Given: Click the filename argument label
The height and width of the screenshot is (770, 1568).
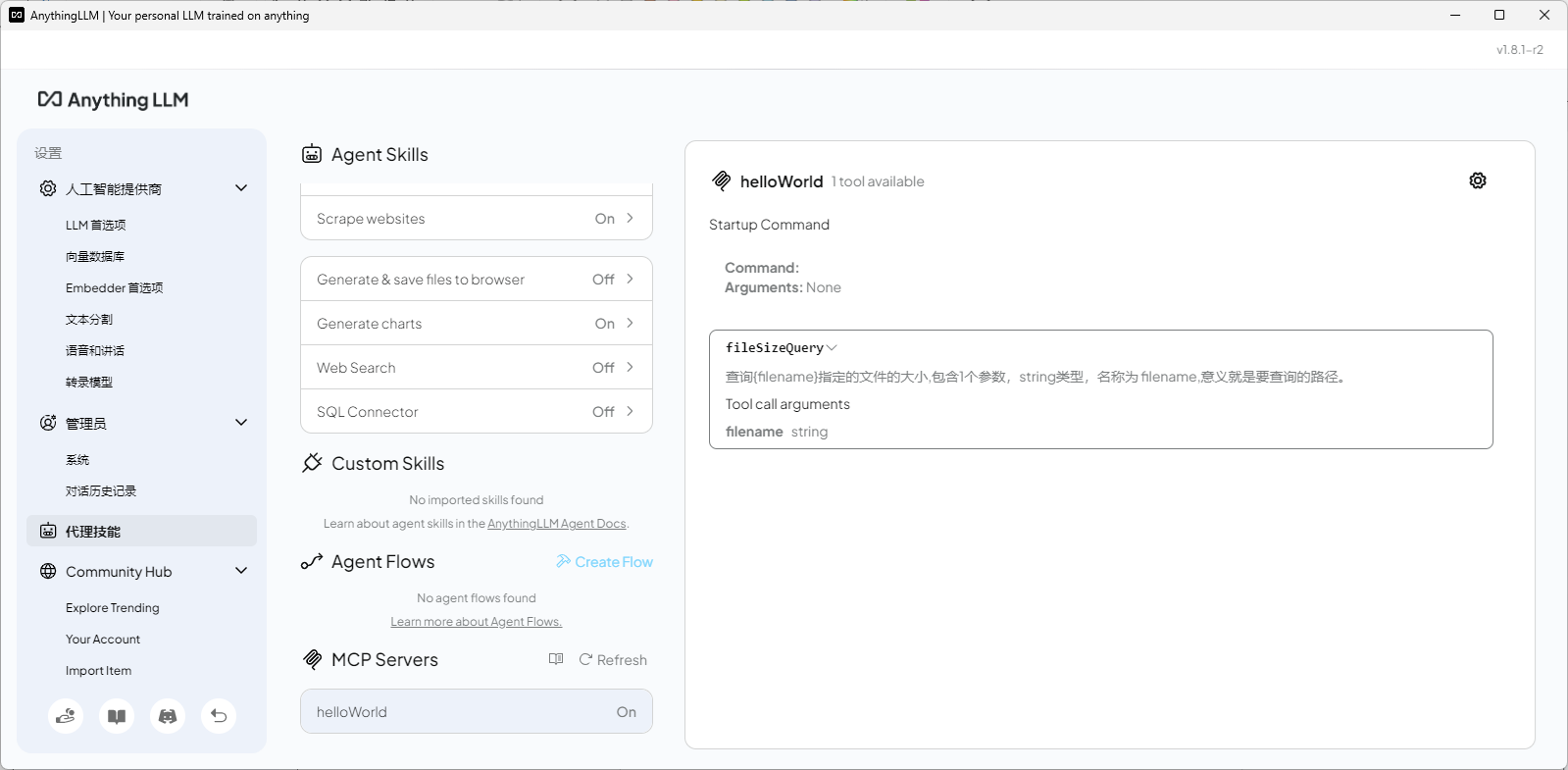Looking at the screenshot, I should [x=754, y=432].
